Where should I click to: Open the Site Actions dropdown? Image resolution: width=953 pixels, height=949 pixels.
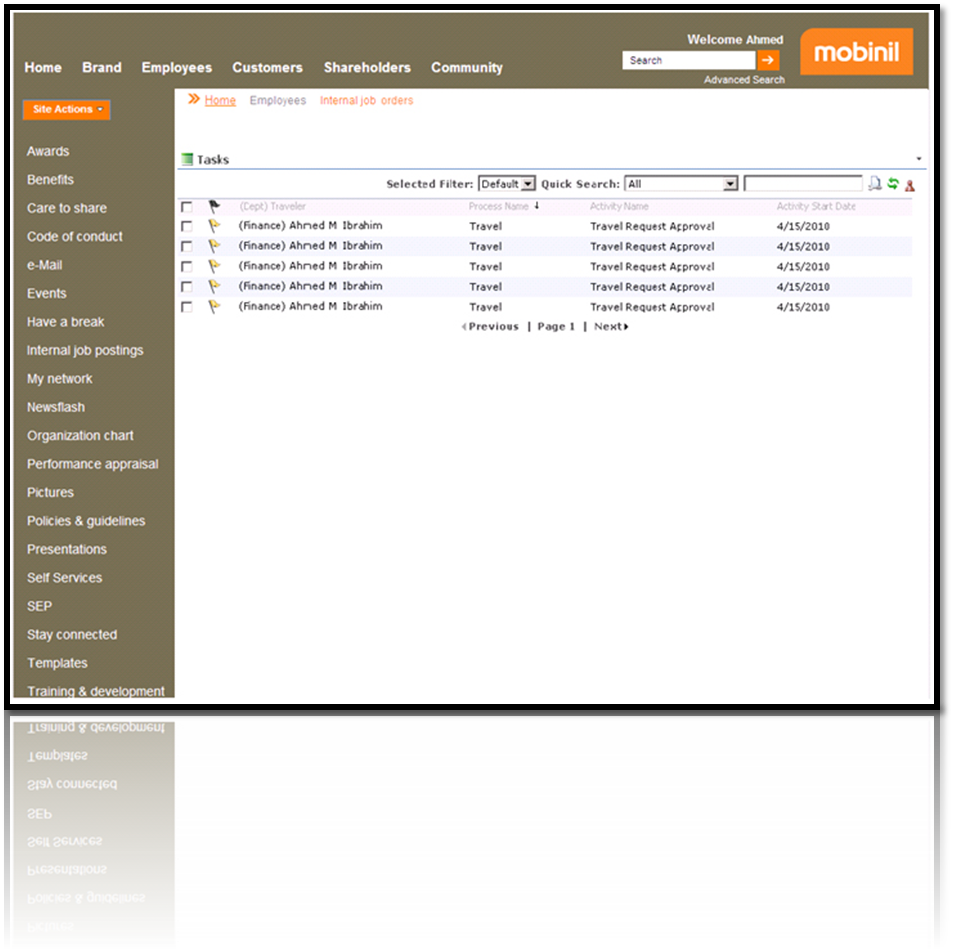pos(67,109)
